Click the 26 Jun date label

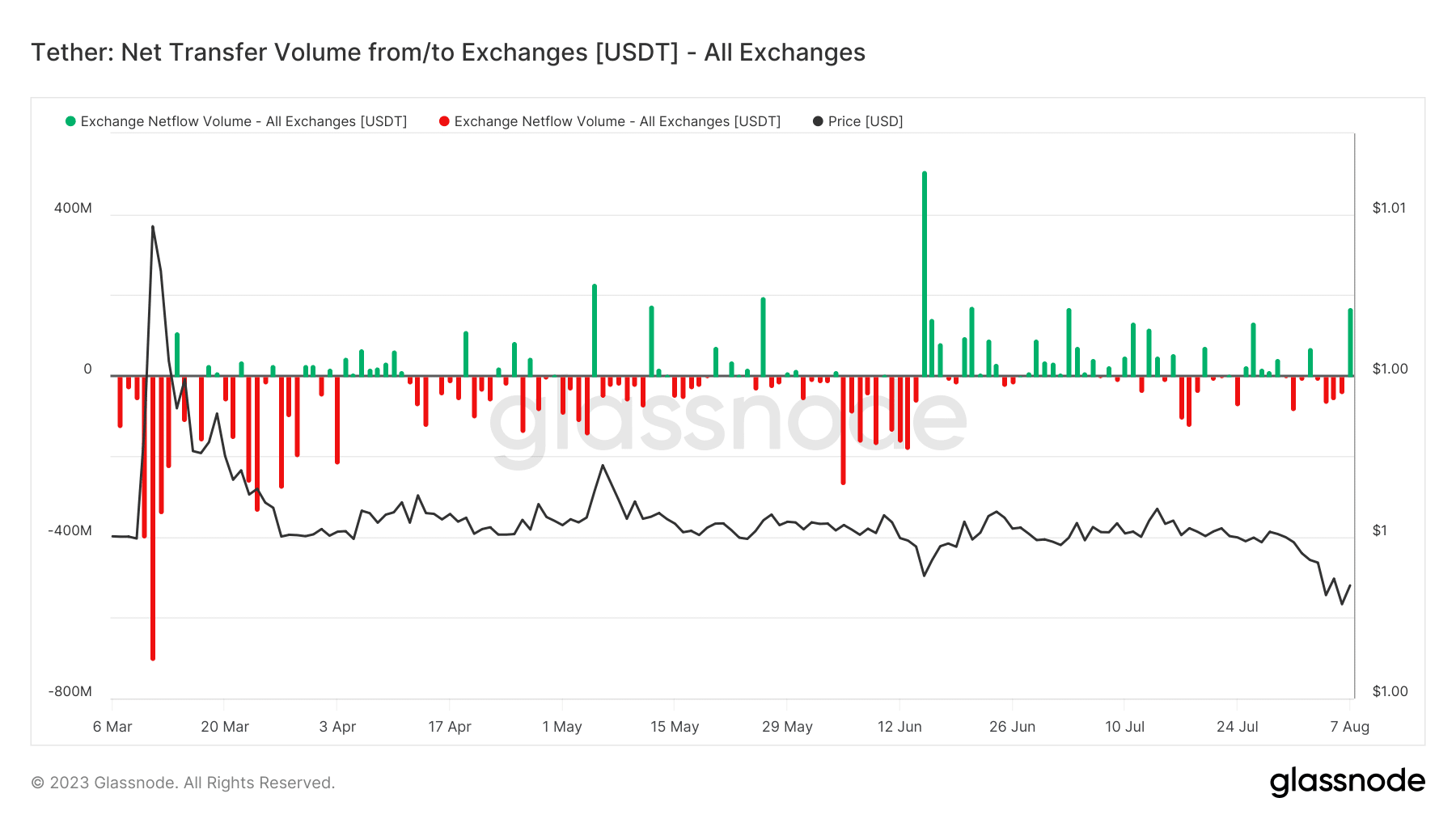click(1012, 727)
